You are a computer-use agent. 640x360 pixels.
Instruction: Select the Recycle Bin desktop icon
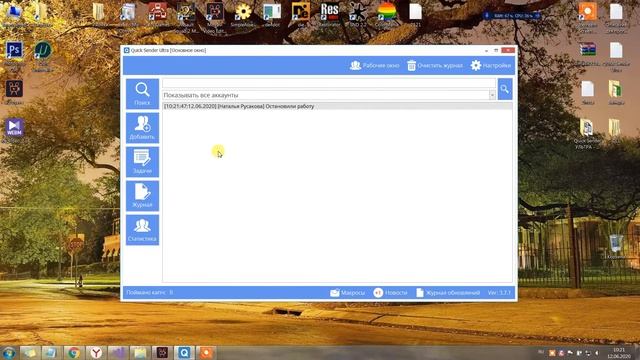pos(616,245)
